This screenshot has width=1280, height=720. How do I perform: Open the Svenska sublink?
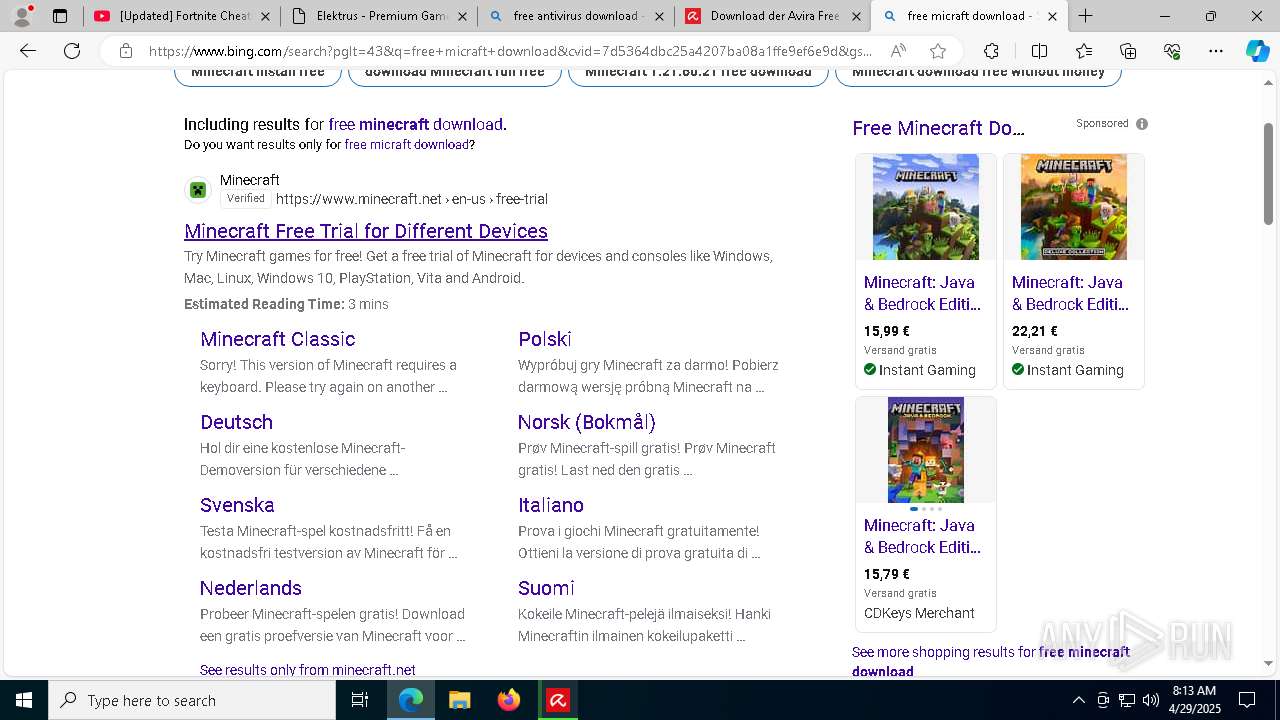coord(237,505)
